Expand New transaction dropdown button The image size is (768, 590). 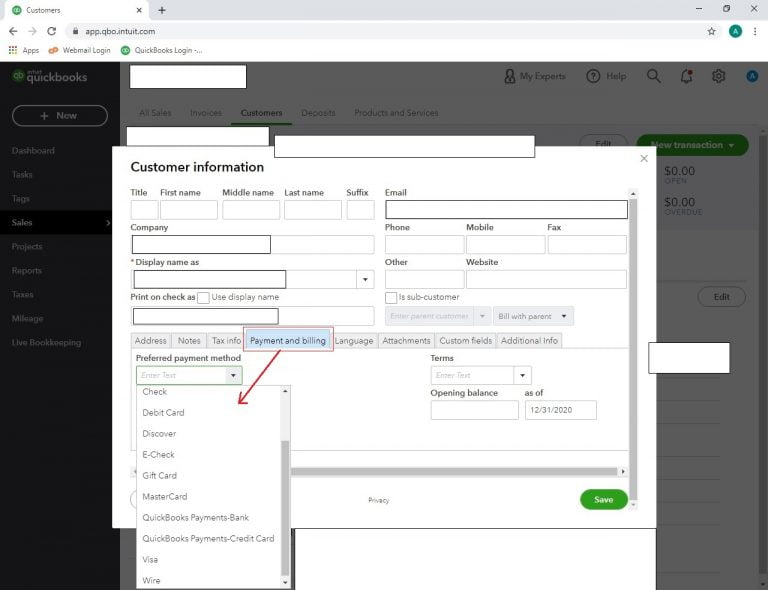[692, 145]
